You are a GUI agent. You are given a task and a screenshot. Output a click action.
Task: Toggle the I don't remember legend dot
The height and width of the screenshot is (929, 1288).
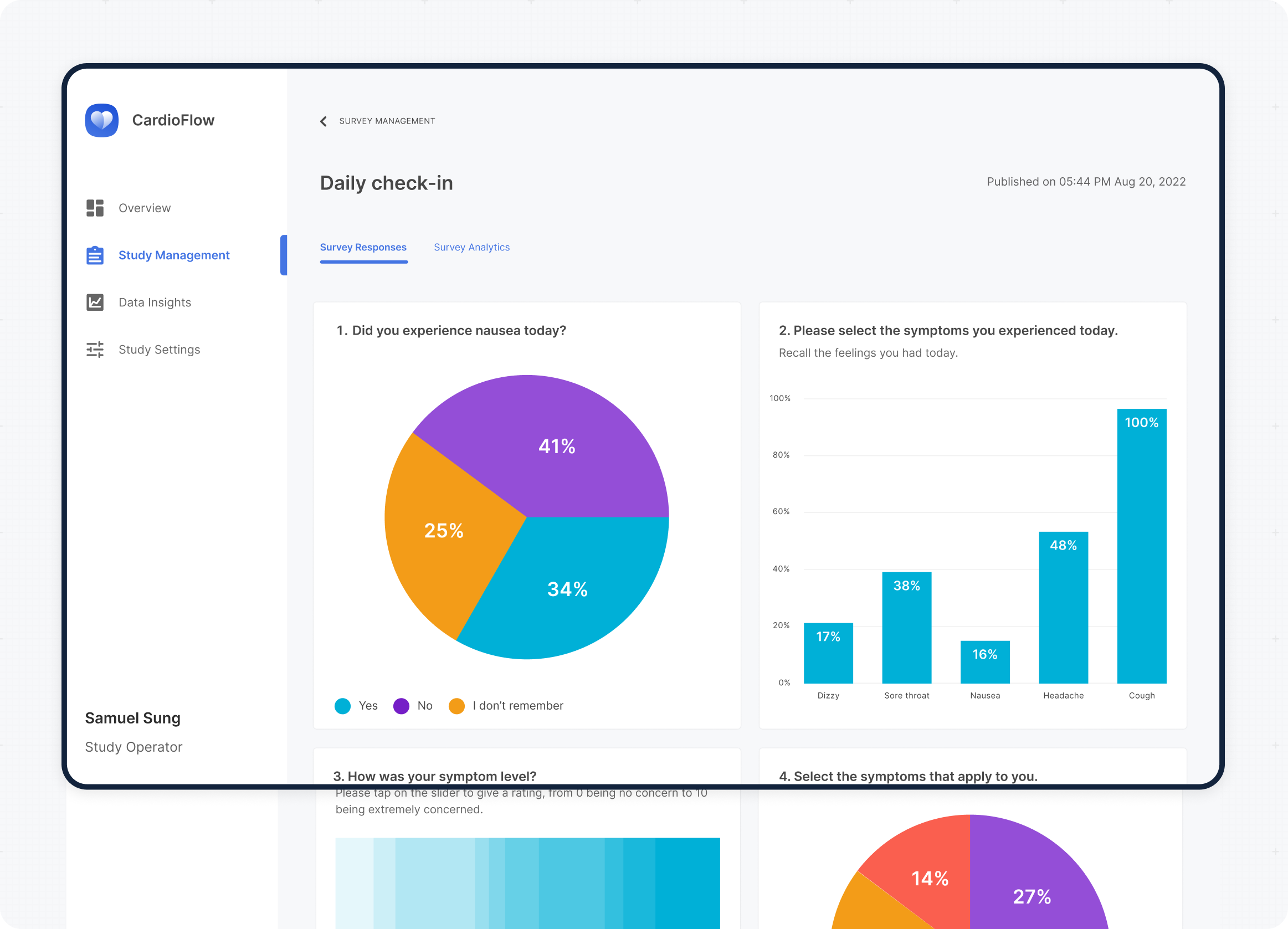point(456,705)
